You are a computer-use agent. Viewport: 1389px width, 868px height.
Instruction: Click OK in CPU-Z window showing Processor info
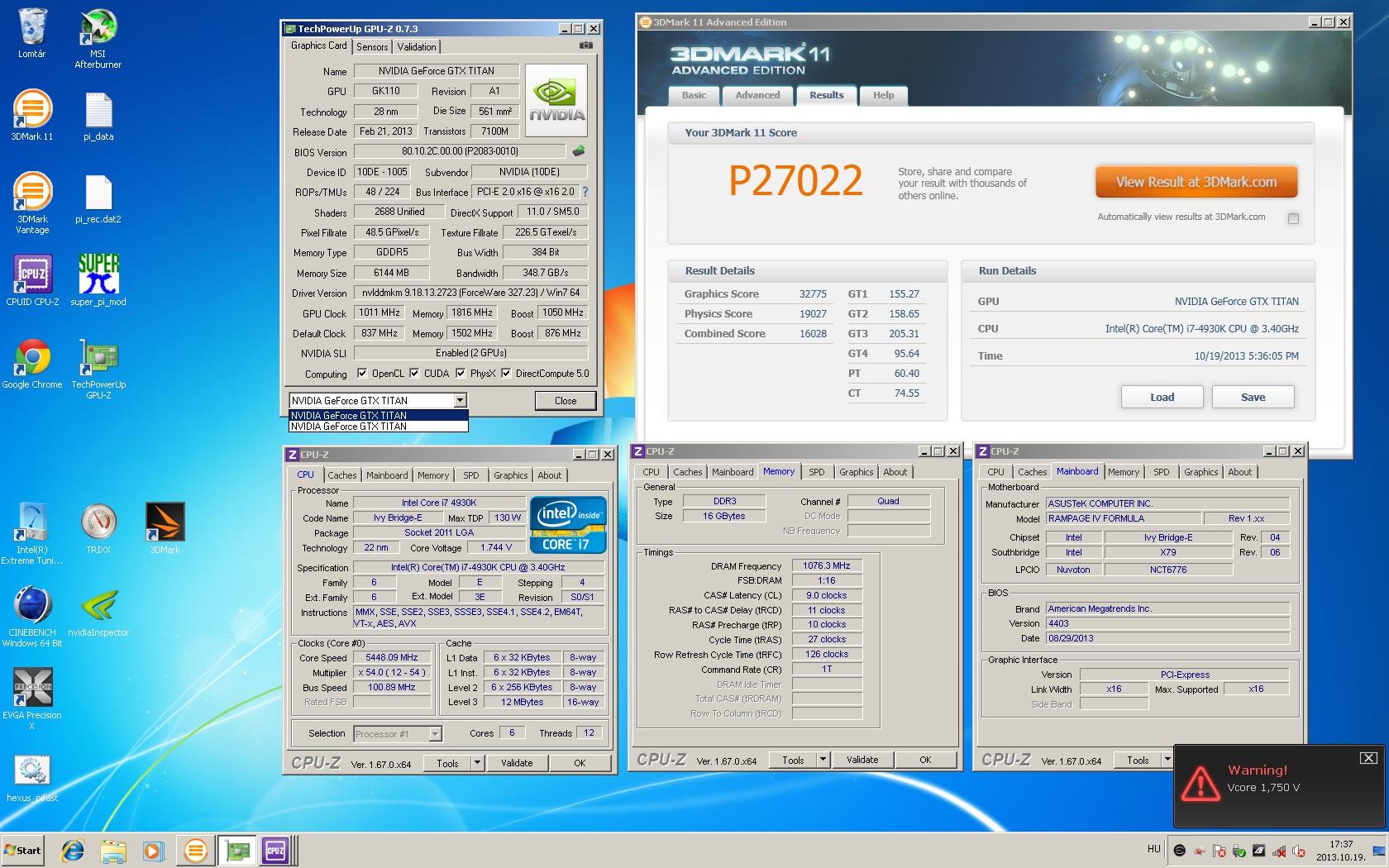(580, 763)
